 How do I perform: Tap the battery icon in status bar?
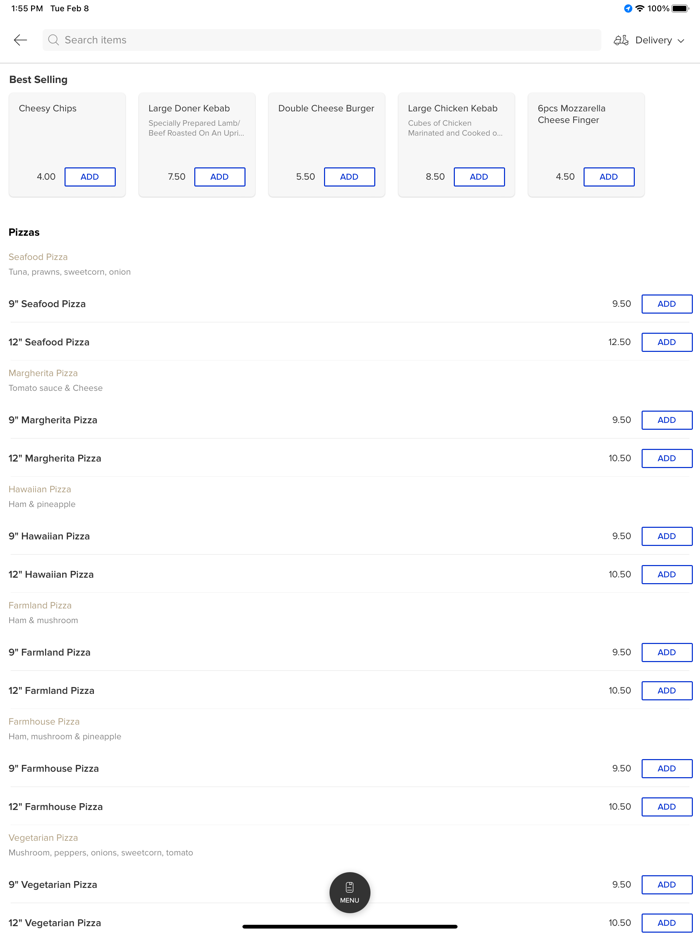pos(680,8)
